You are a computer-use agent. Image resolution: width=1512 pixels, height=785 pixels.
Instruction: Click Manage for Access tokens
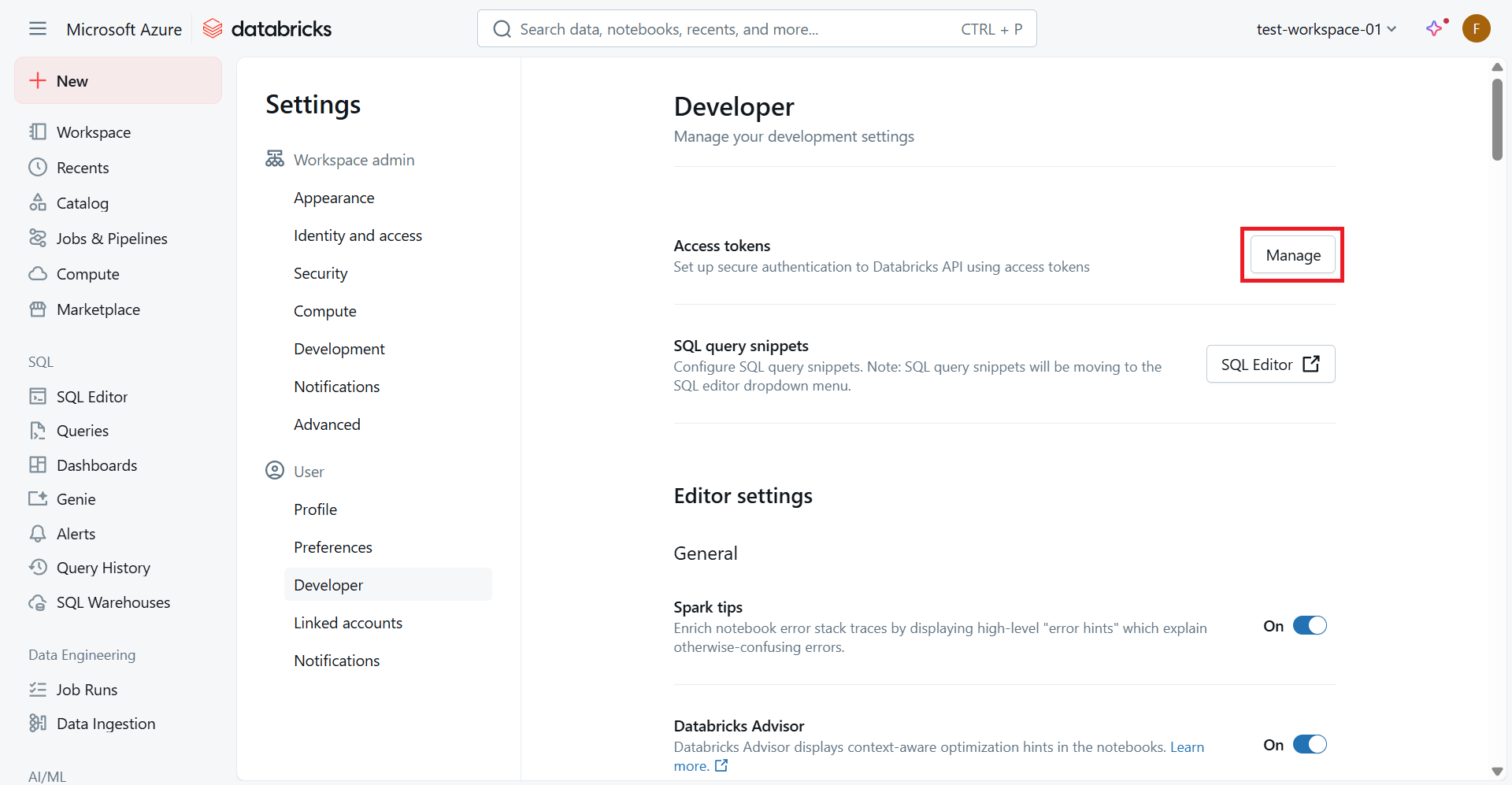1293,255
